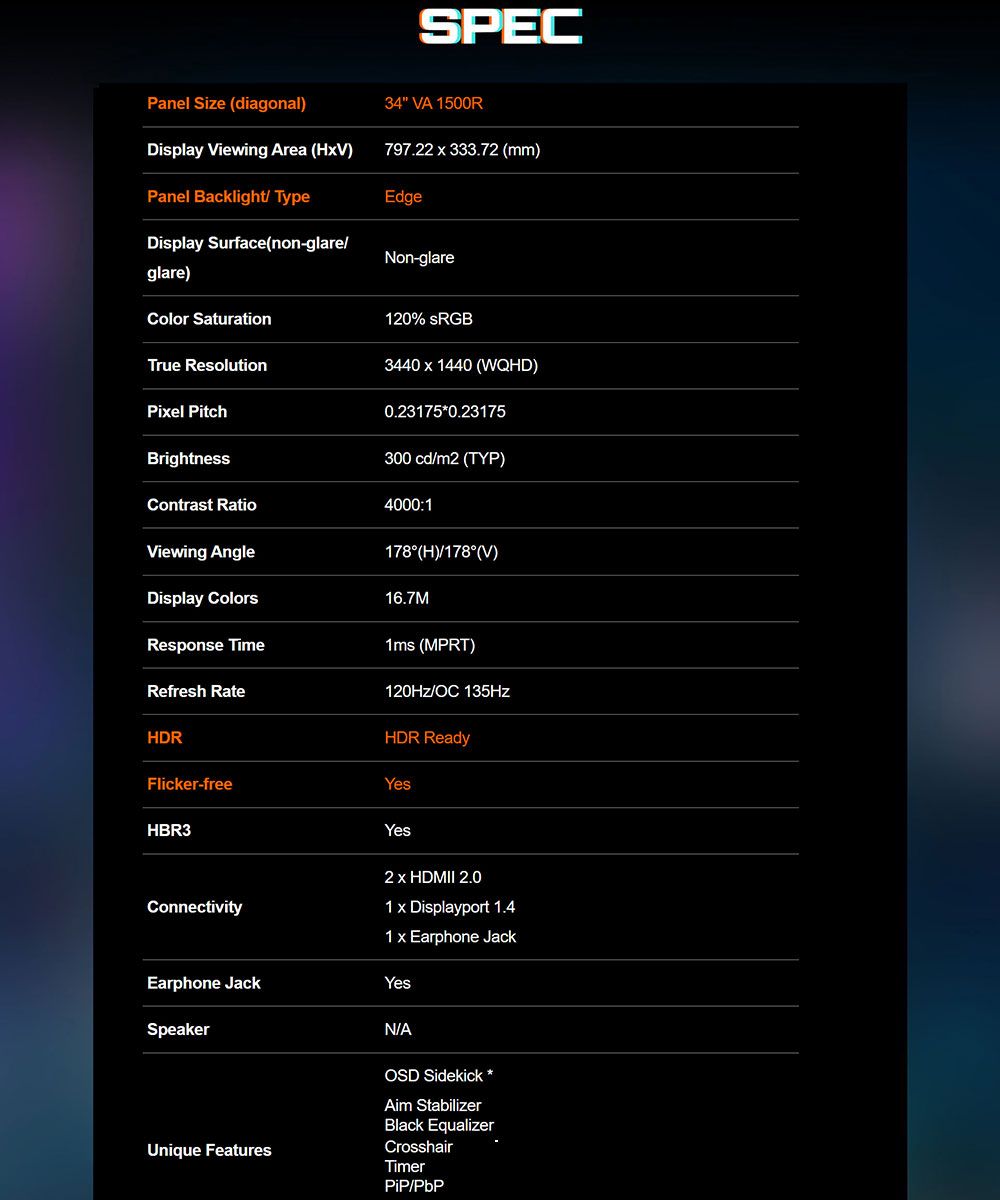The image size is (1000, 1200).
Task: Click the 'N/A' speaker value
Action: point(398,1030)
